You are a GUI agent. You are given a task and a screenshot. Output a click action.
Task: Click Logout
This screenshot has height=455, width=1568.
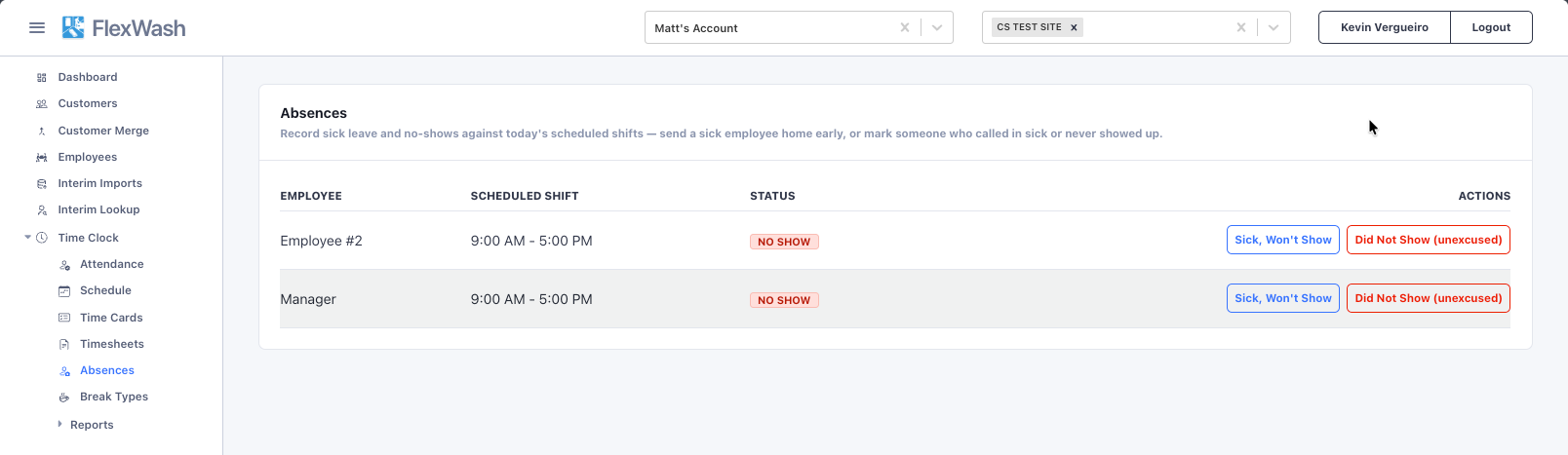[1491, 27]
